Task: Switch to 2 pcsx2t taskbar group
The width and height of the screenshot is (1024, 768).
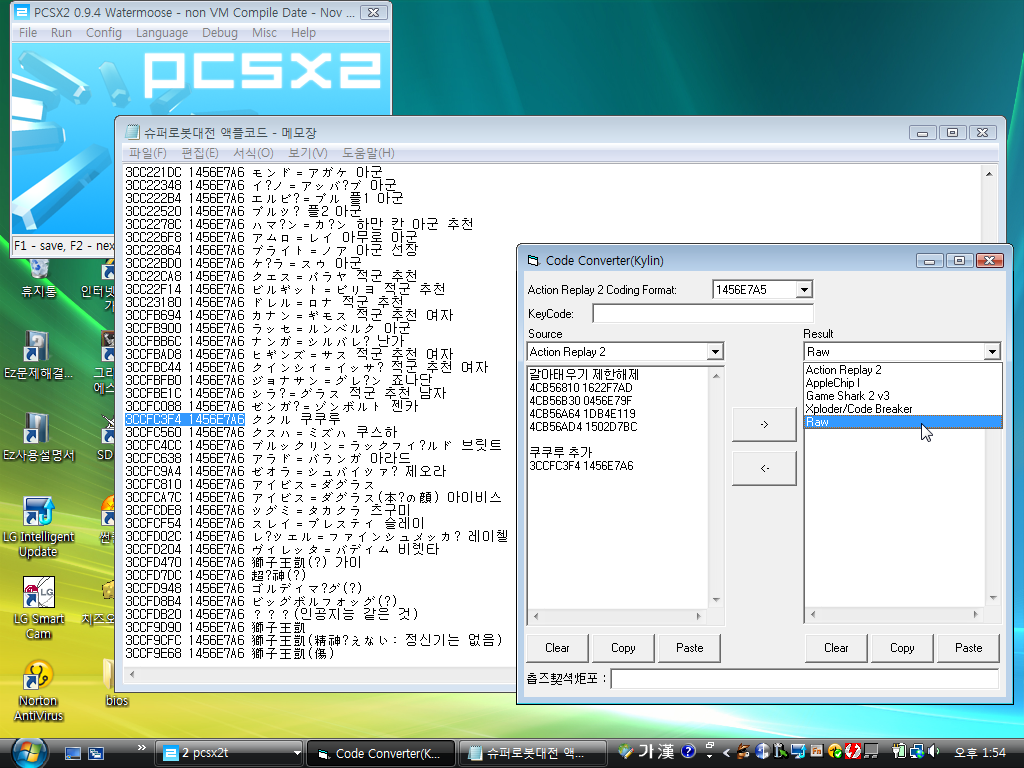Action: 229,753
